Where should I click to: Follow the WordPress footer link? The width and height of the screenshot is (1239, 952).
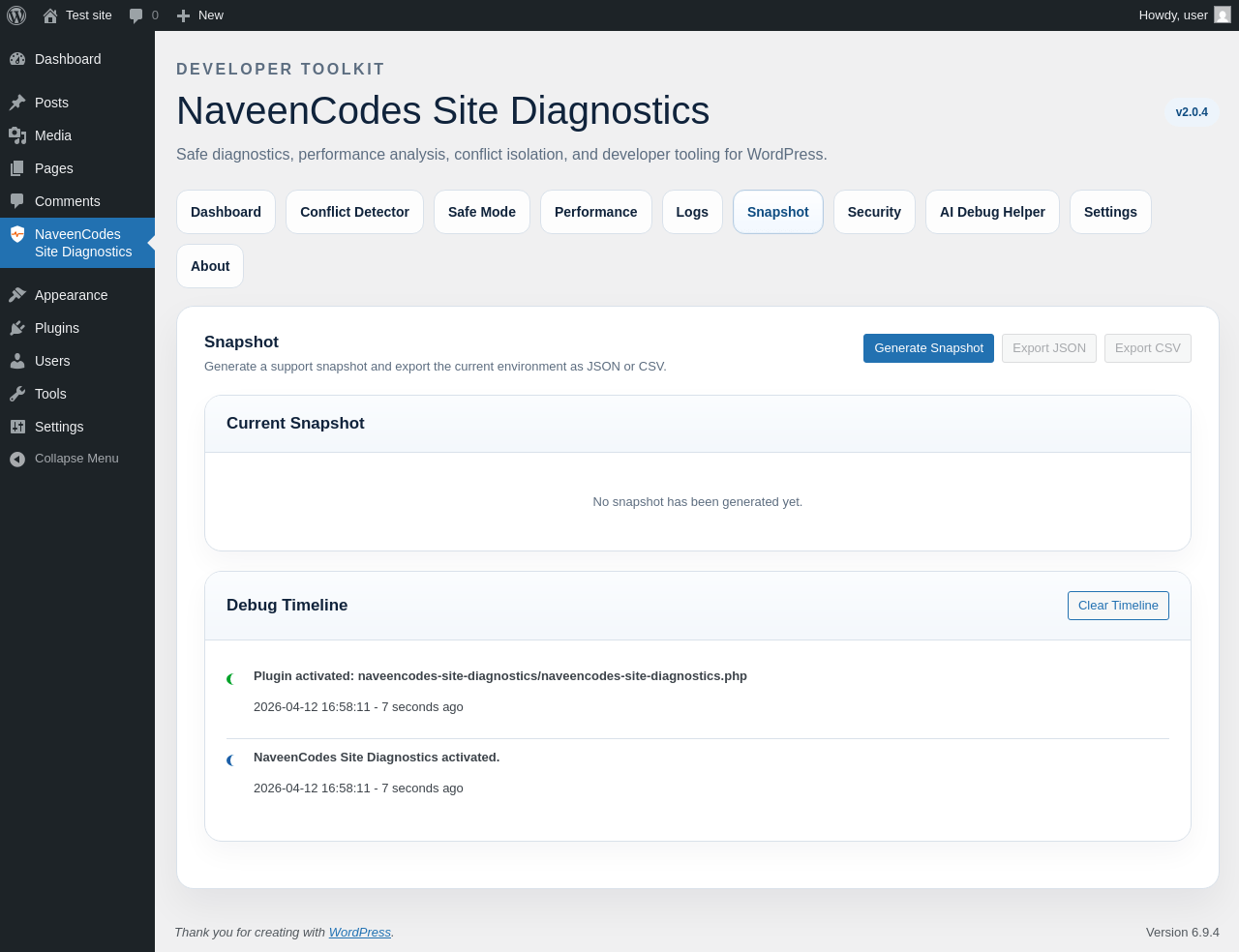pyautogui.click(x=359, y=933)
